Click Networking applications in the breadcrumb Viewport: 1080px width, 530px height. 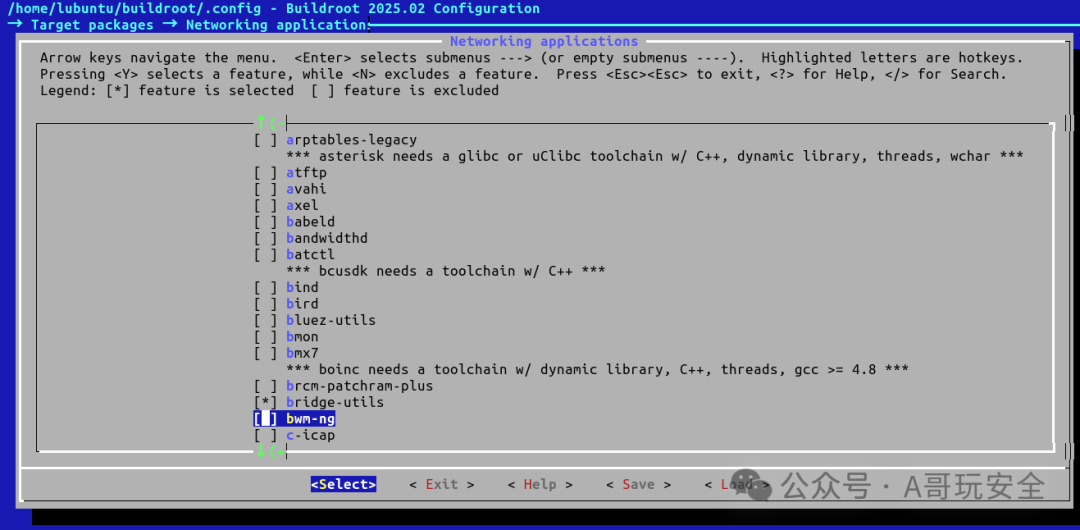coord(278,25)
